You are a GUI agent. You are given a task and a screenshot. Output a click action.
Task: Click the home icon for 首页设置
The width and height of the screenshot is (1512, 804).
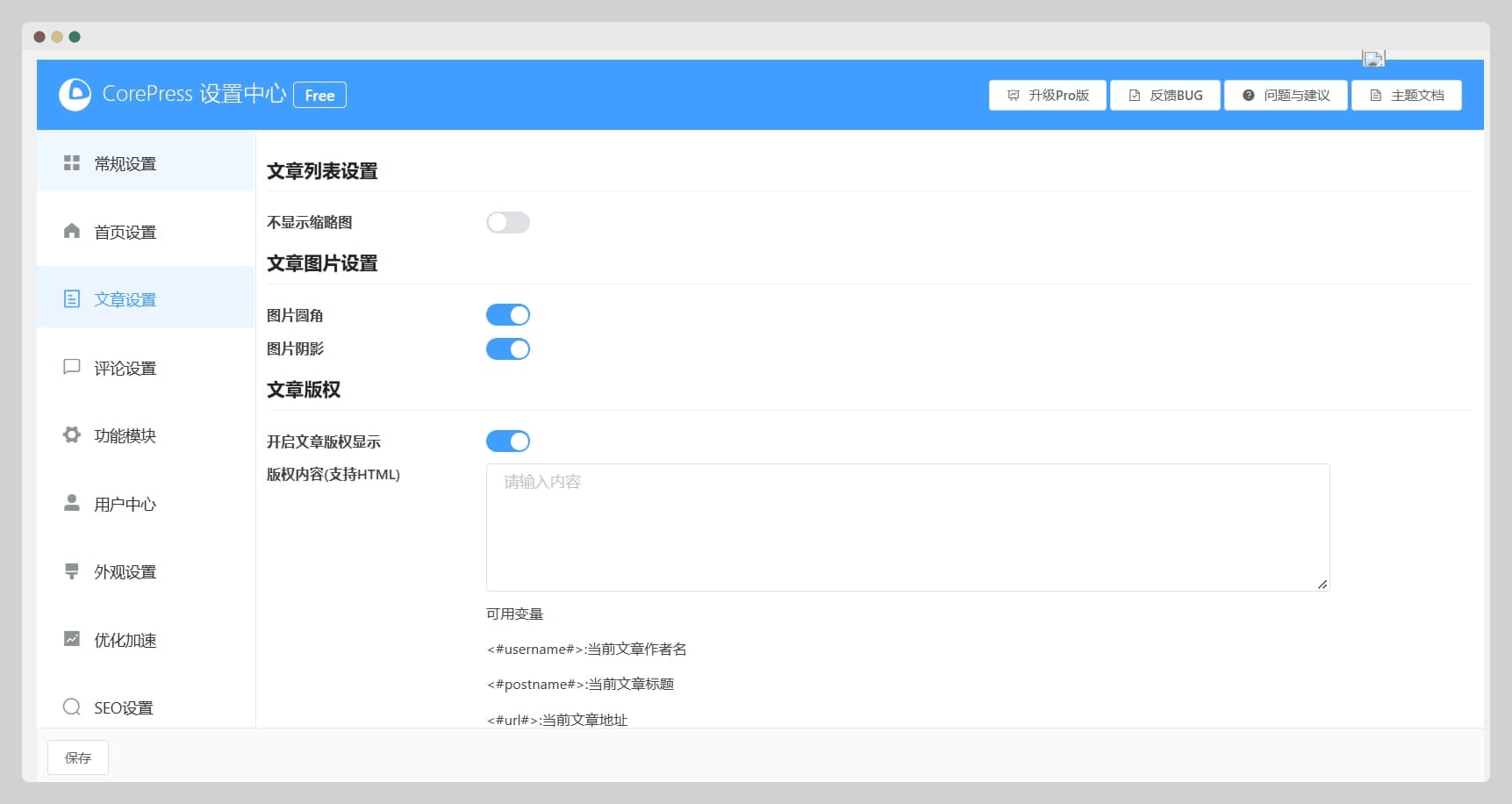click(72, 231)
